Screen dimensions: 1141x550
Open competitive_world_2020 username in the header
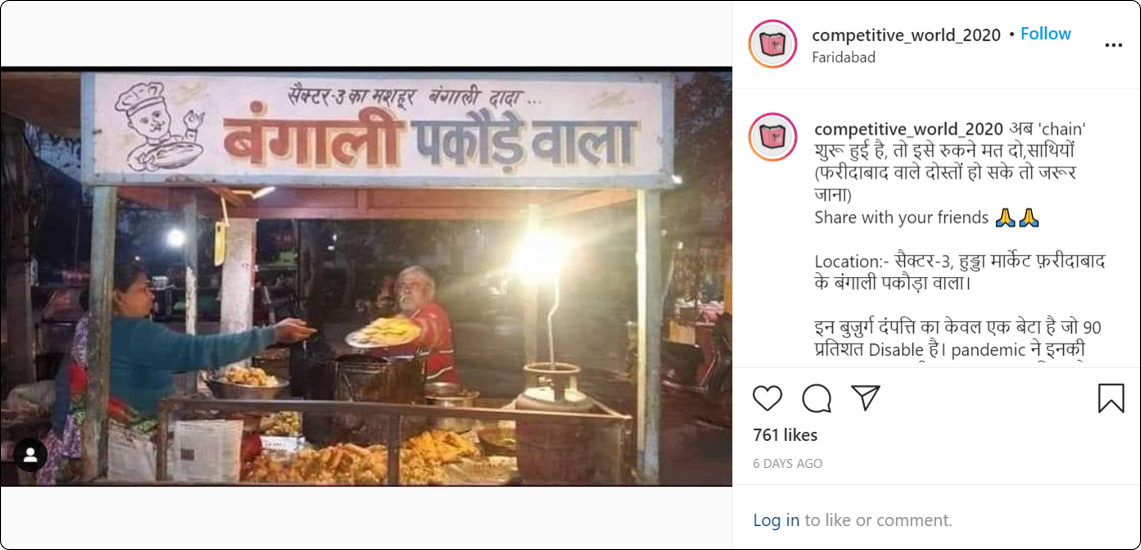click(906, 34)
